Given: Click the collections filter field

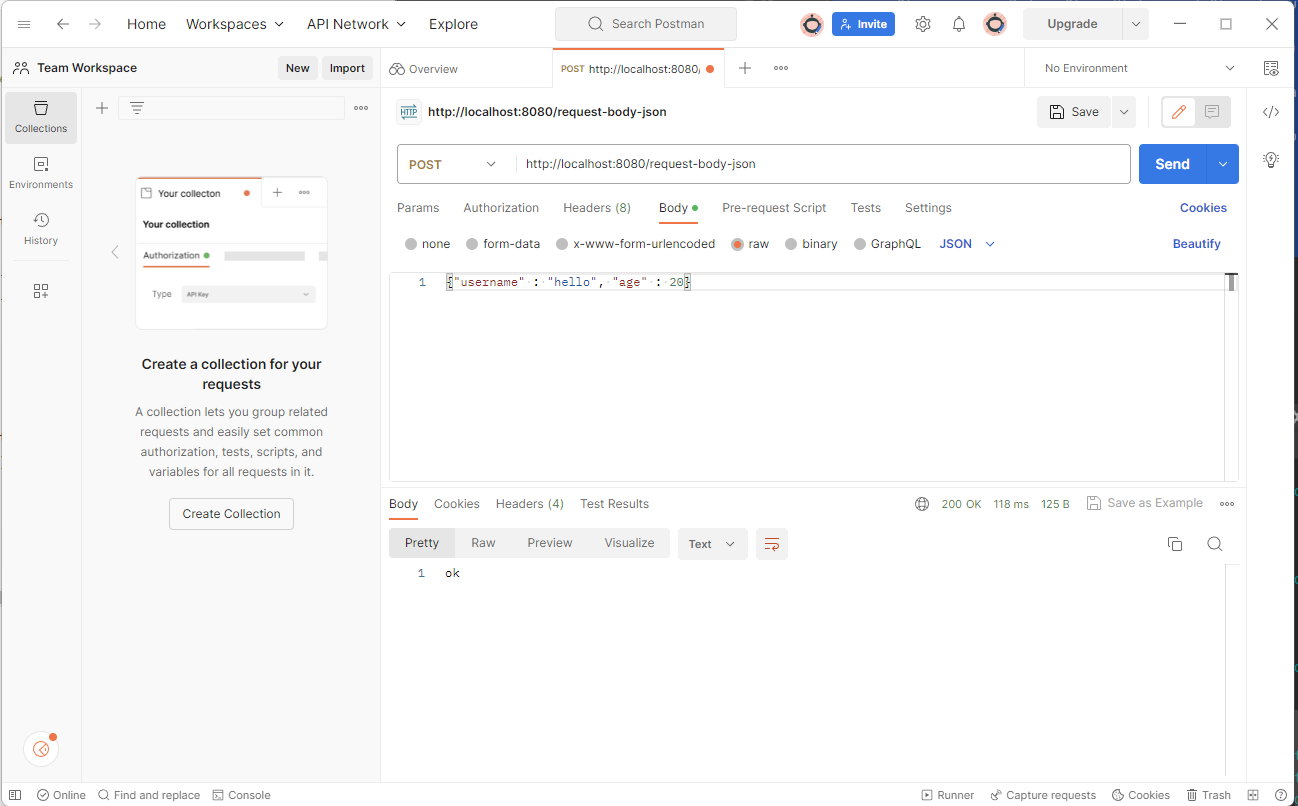Looking at the screenshot, I should click(x=232, y=108).
